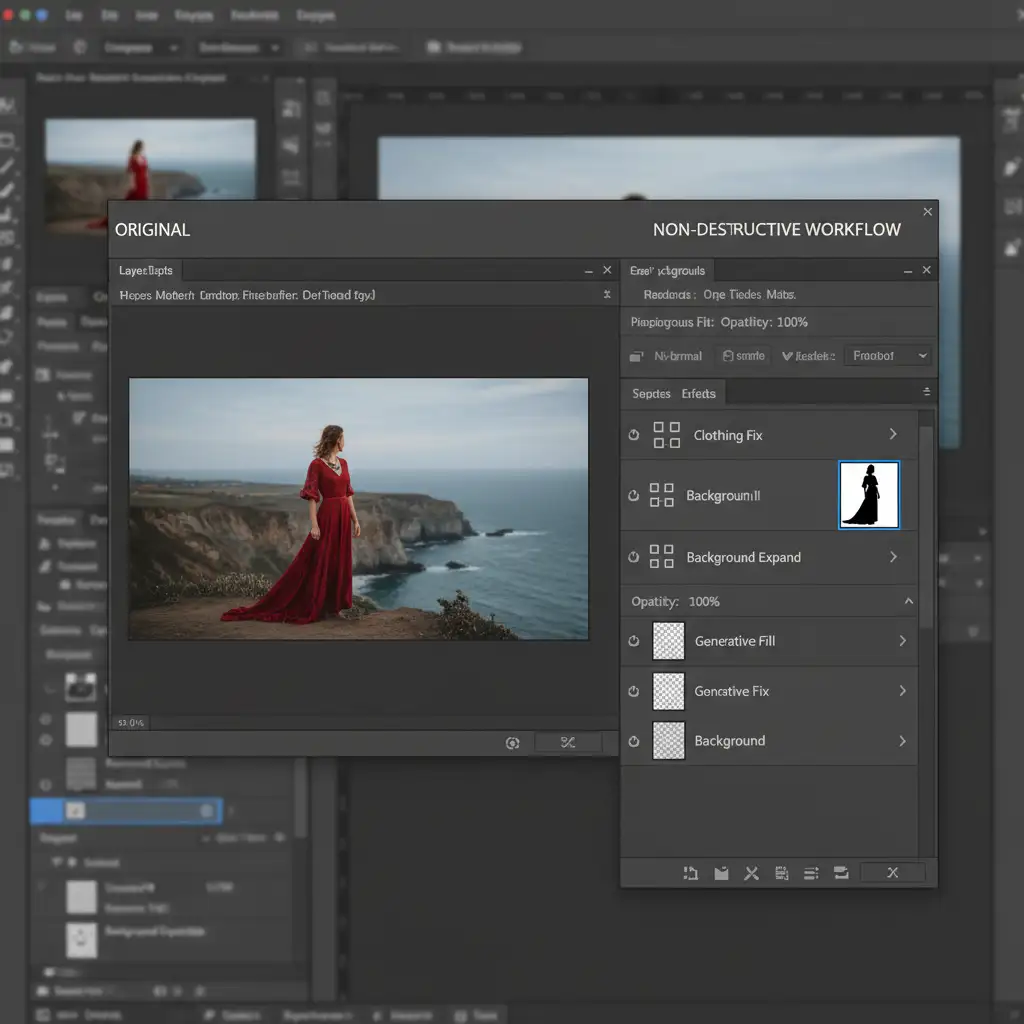Select the woman silhouette mask thumbnail
This screenshot has width=1024, height=1024.
pos(868,495)
